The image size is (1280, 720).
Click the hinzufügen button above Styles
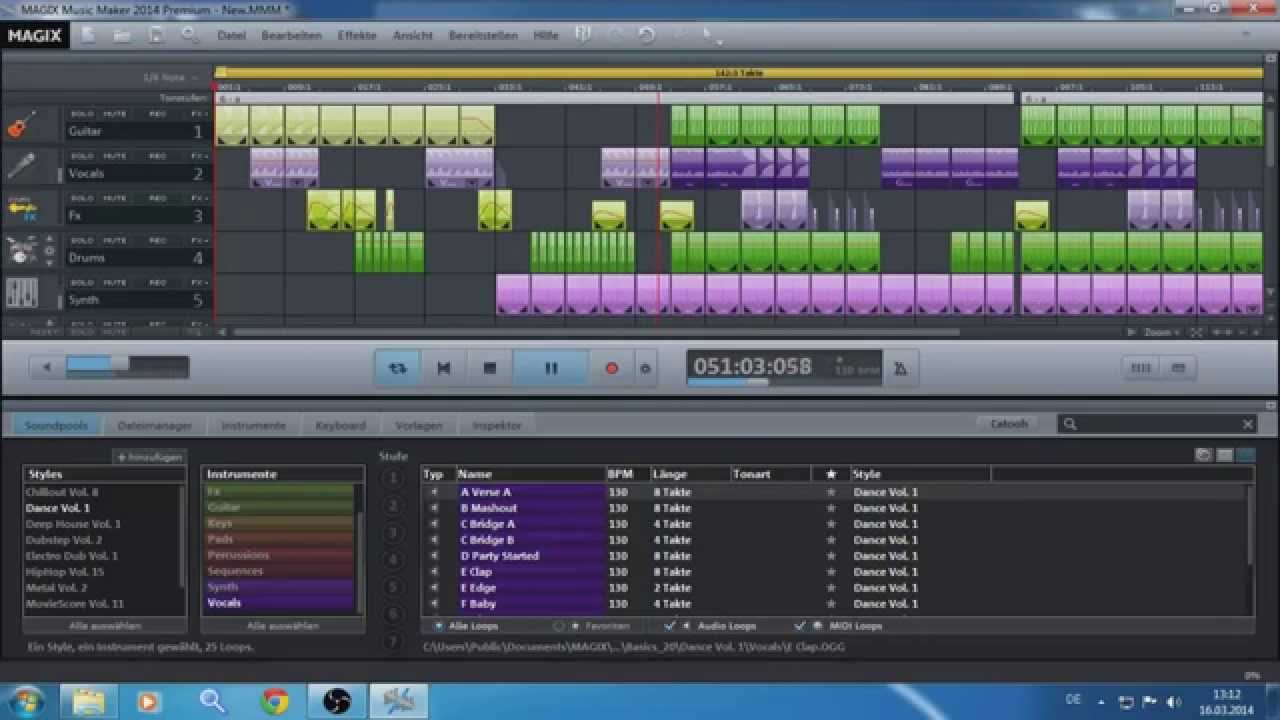click(150, 457)
